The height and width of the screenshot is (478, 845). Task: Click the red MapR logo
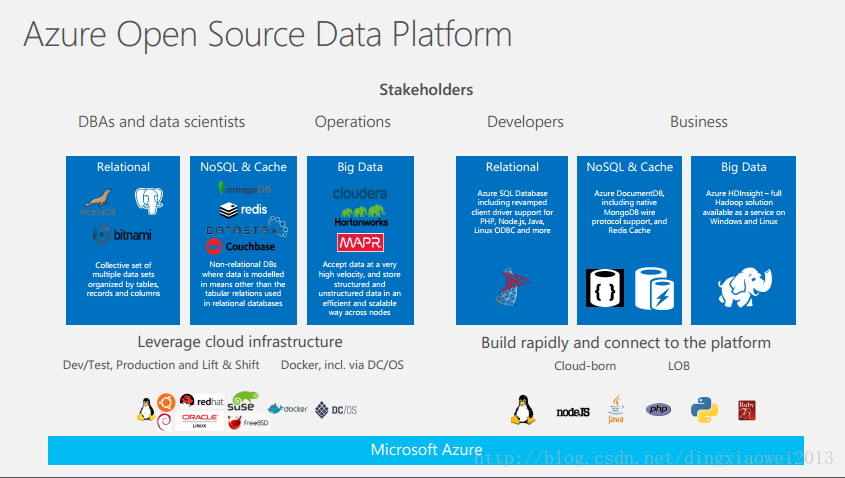[x=360, y=243]
